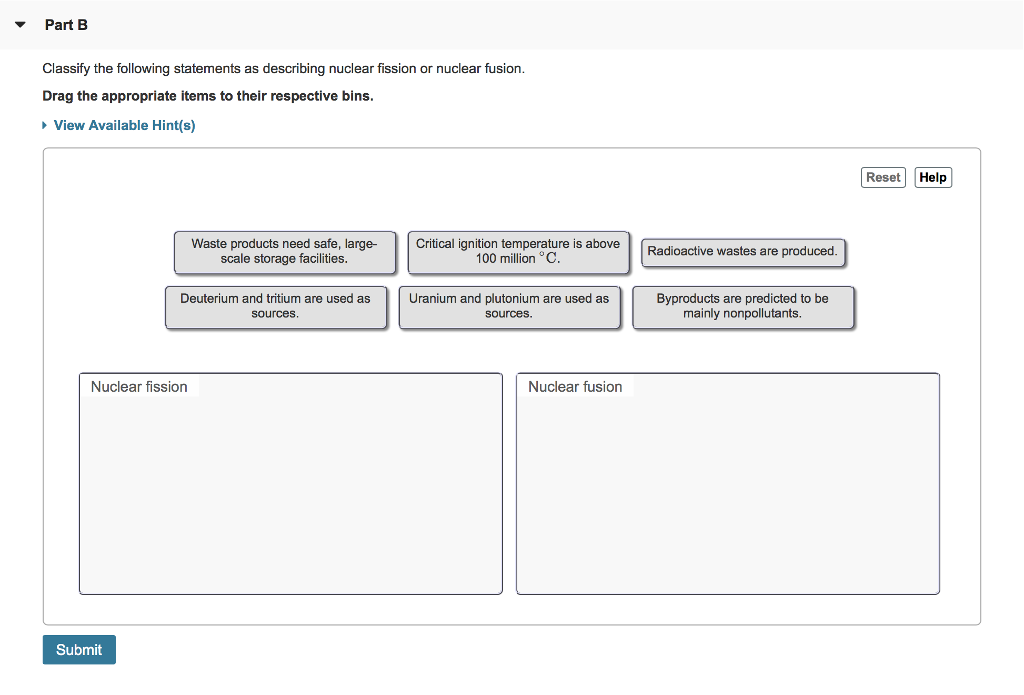Click inside the Nuclear fusion bin

pyautogui.click(x=728, y=484)
